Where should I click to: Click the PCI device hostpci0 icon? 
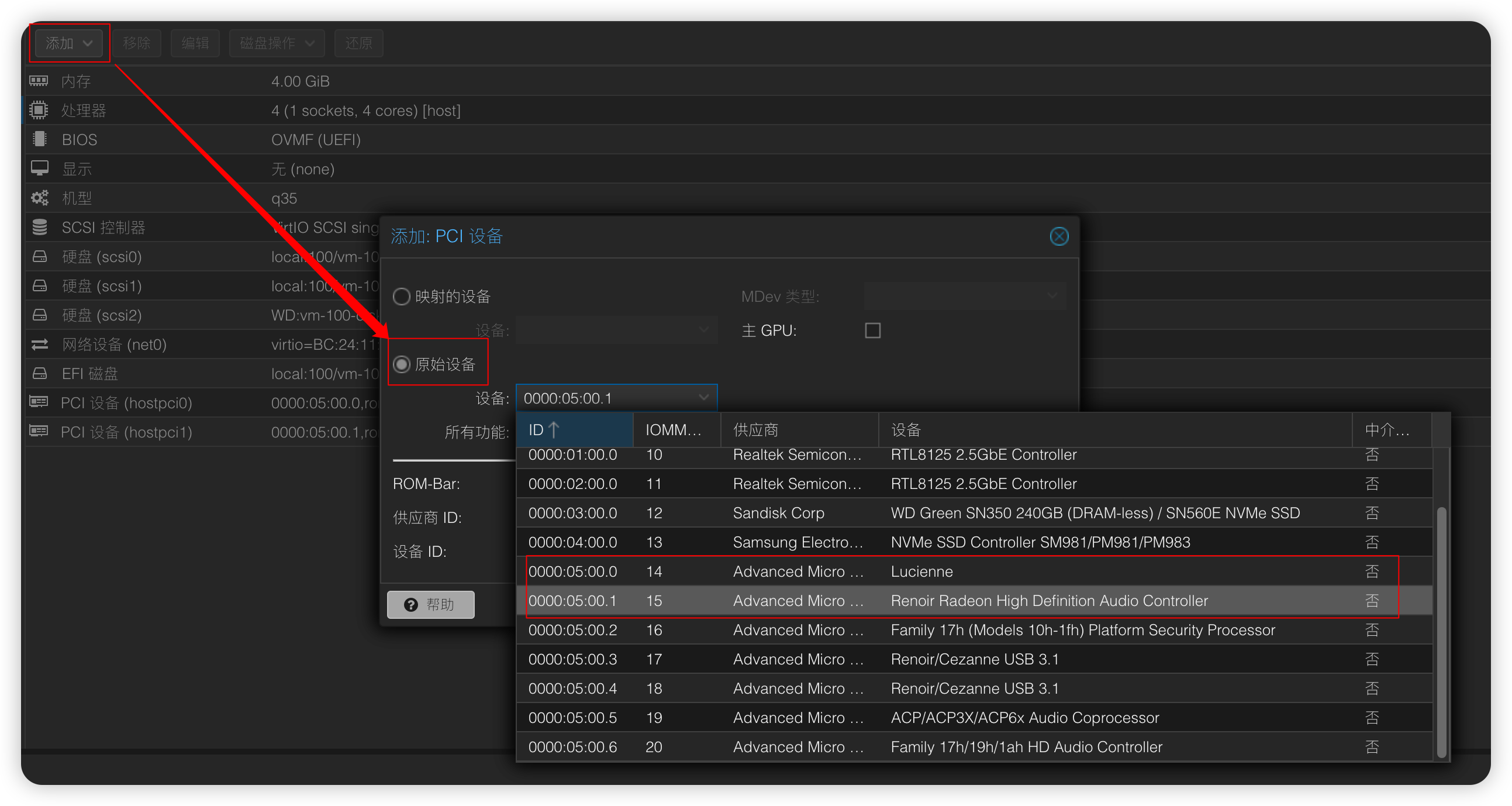click(39, 402)
